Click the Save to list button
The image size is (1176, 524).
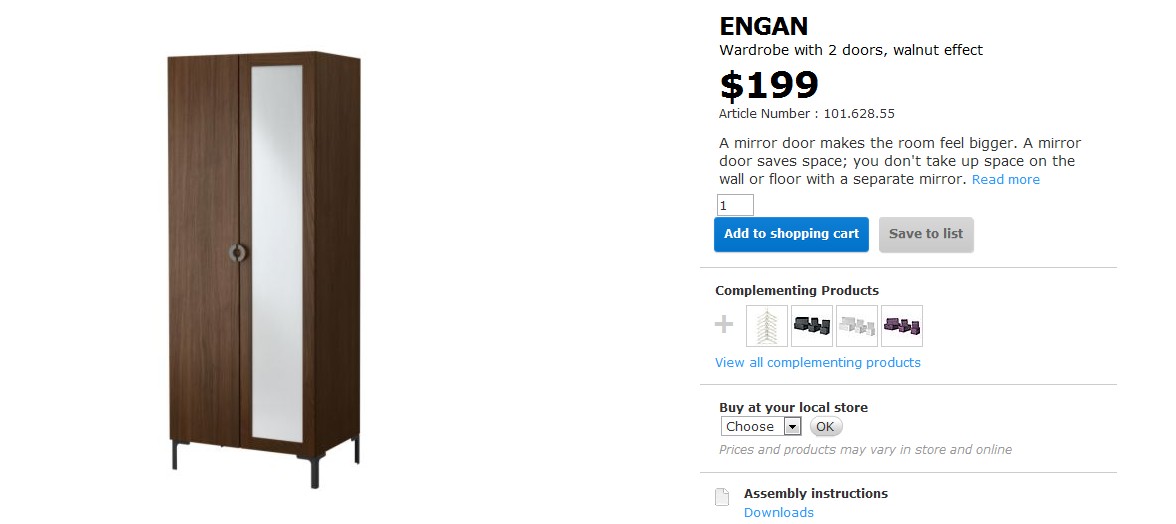pos(925,234)
